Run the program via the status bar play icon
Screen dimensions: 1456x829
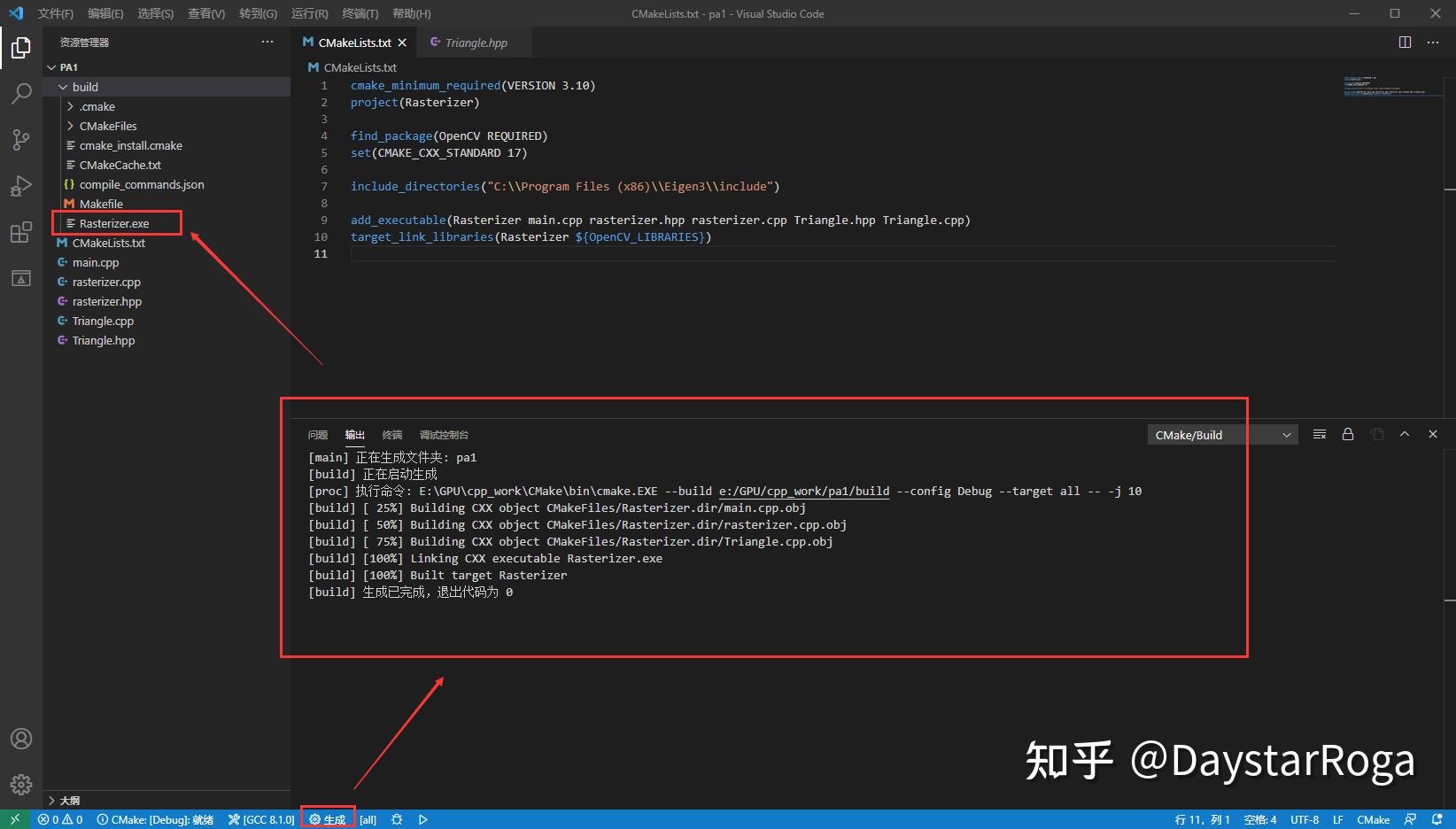(x=422, y=819)
